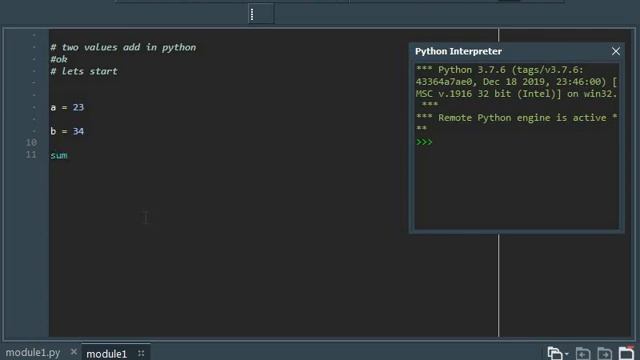The image size is (640, 360).
Task: Click the 'Python Interpreter' panel title
Action: coord(458,51)
